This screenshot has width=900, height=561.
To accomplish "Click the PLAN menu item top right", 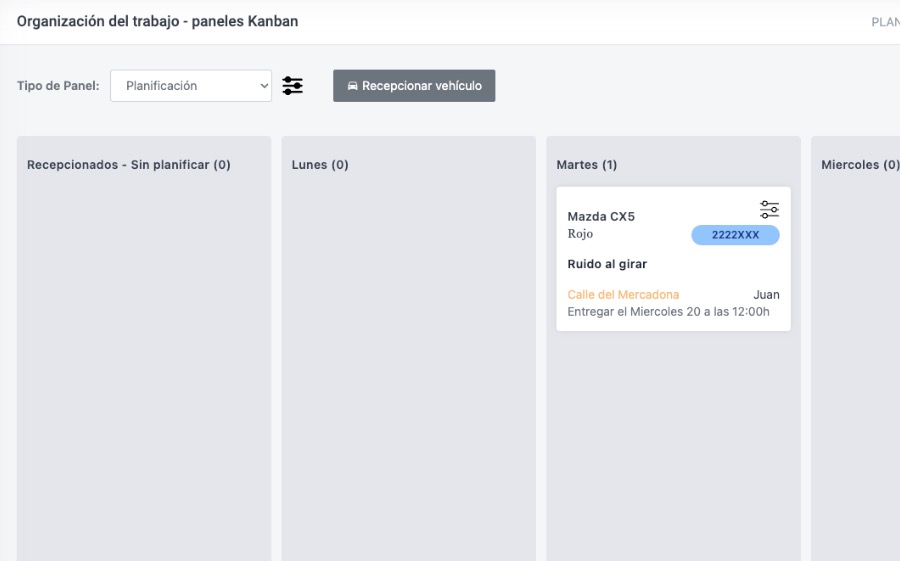I will (885, 22).
